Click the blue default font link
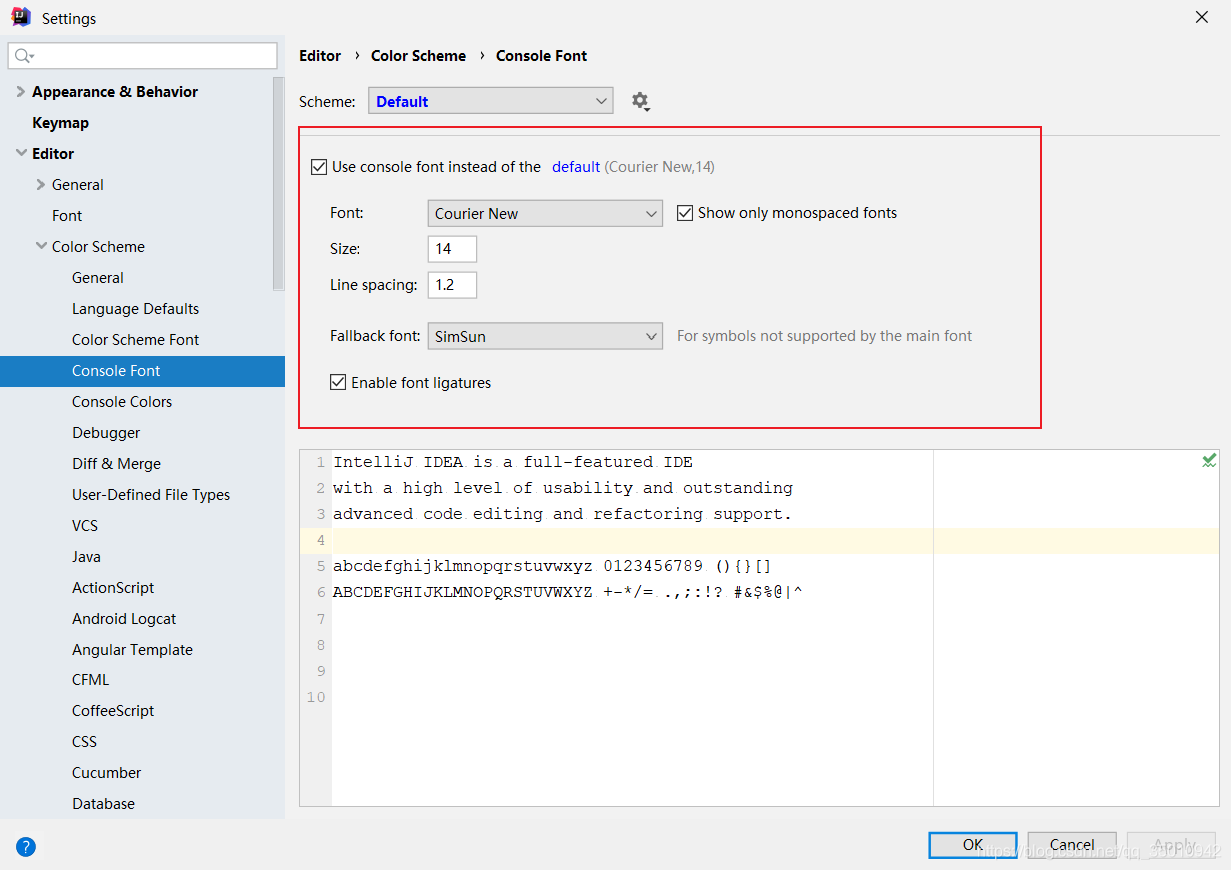This screenshot has width=1231, height=870. coord(576,167)
